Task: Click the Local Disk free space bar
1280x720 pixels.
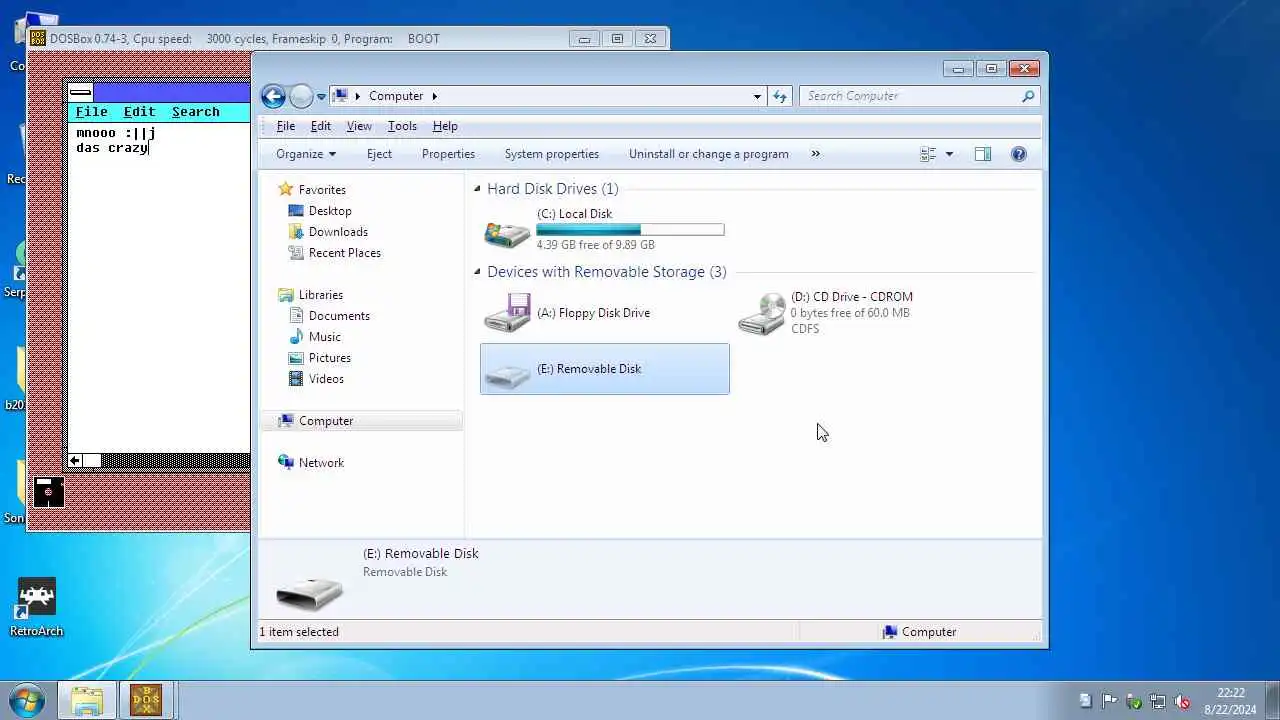Action: click(x=630, y=230)
